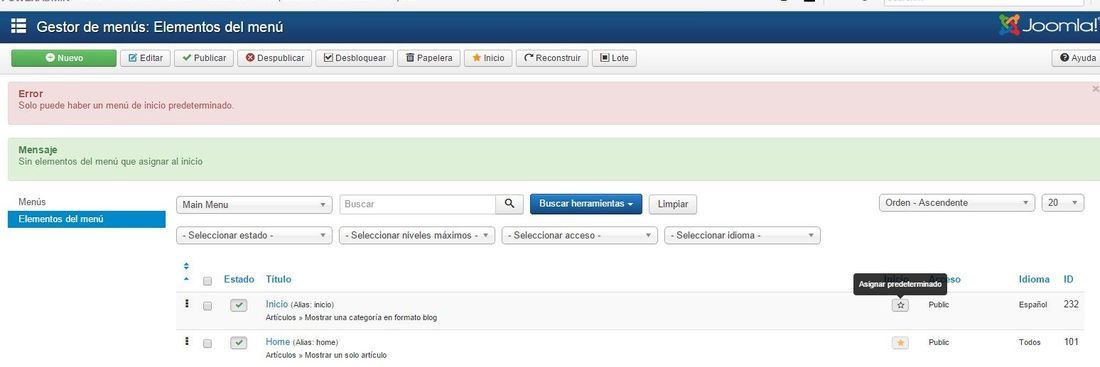Tick the checkbox for the Home item
The height and width of the screenshot is (367, 1100).
point(207,343)
